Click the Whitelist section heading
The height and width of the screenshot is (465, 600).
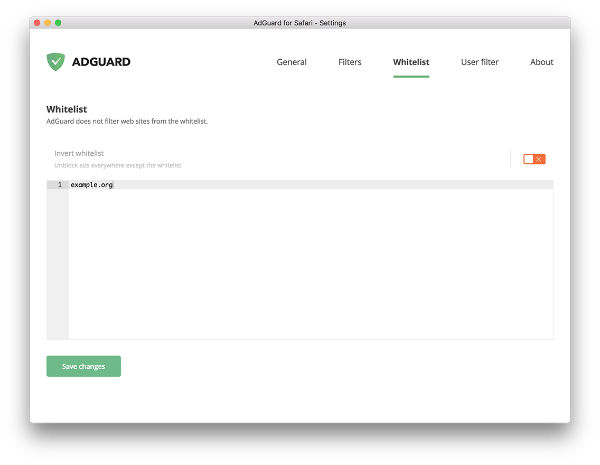(x=67, y=108)
